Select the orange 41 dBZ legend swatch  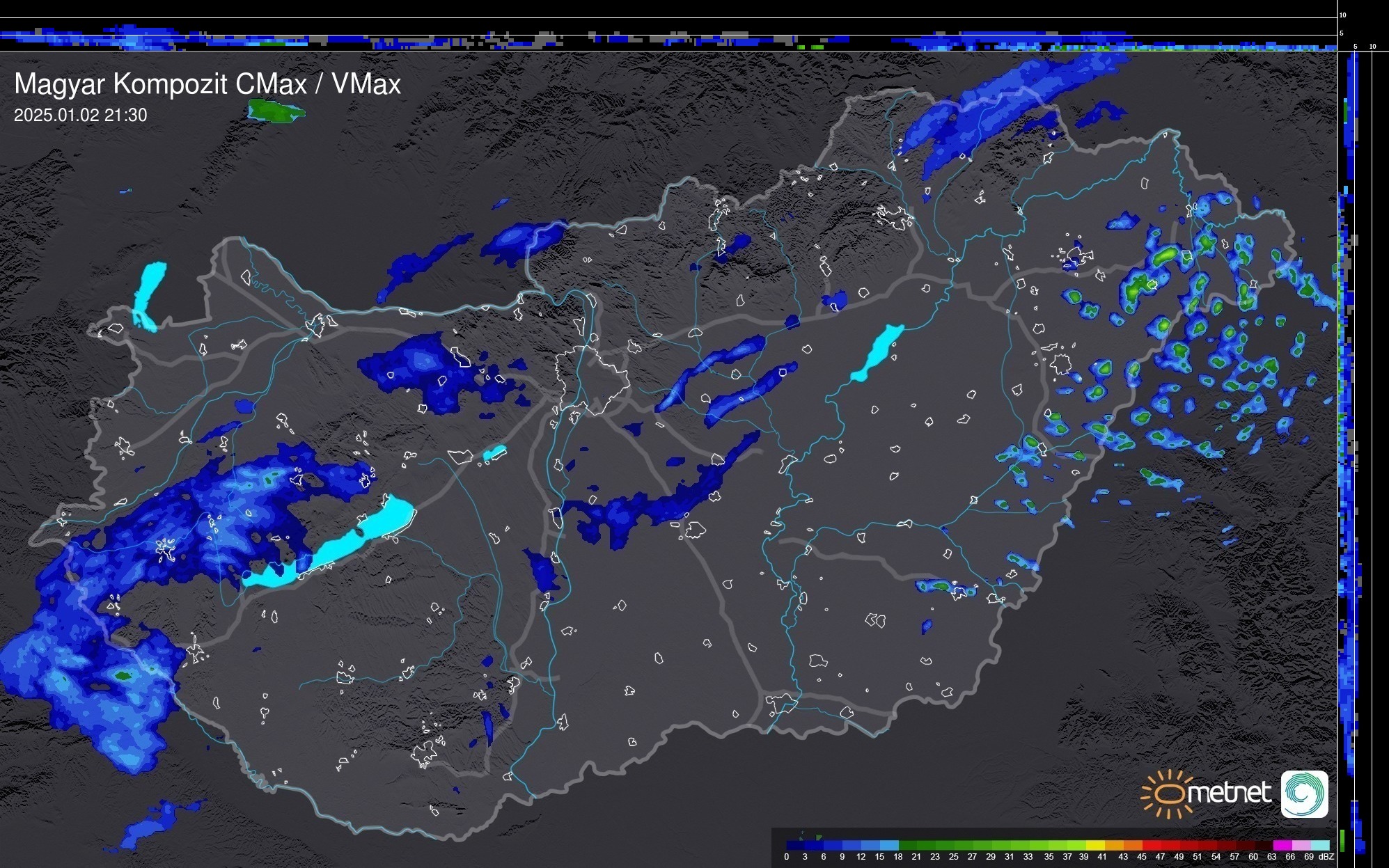point(1113,845)
